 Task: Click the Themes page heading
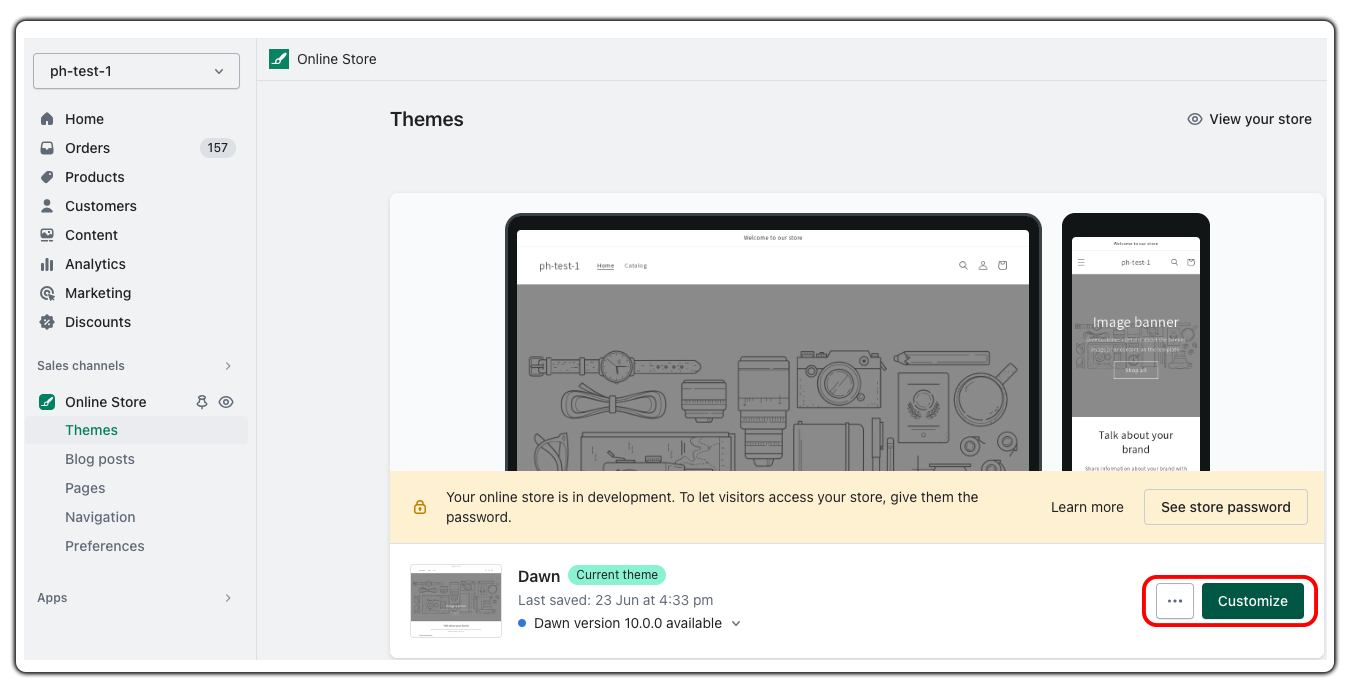pos(427,119)
